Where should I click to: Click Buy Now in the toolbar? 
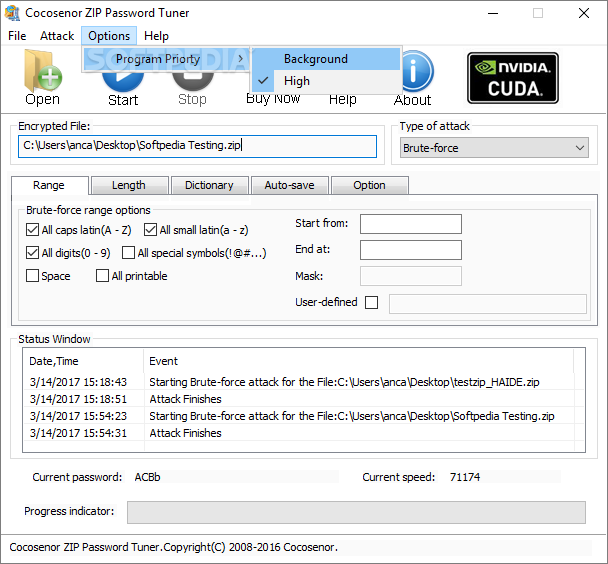[273, 99]
